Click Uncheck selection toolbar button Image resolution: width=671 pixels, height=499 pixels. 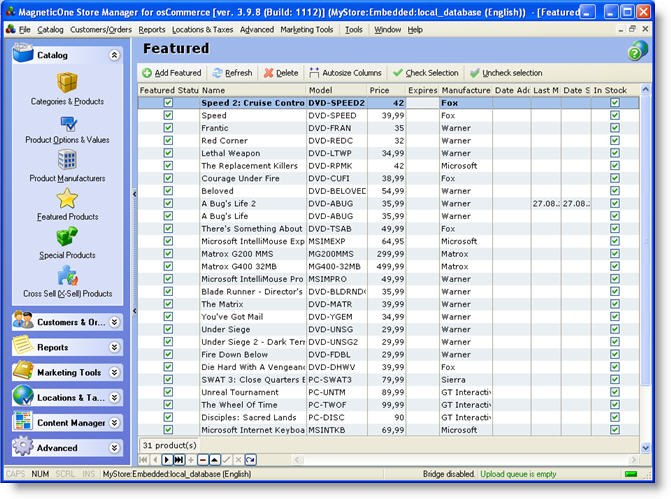coord(506,73)
